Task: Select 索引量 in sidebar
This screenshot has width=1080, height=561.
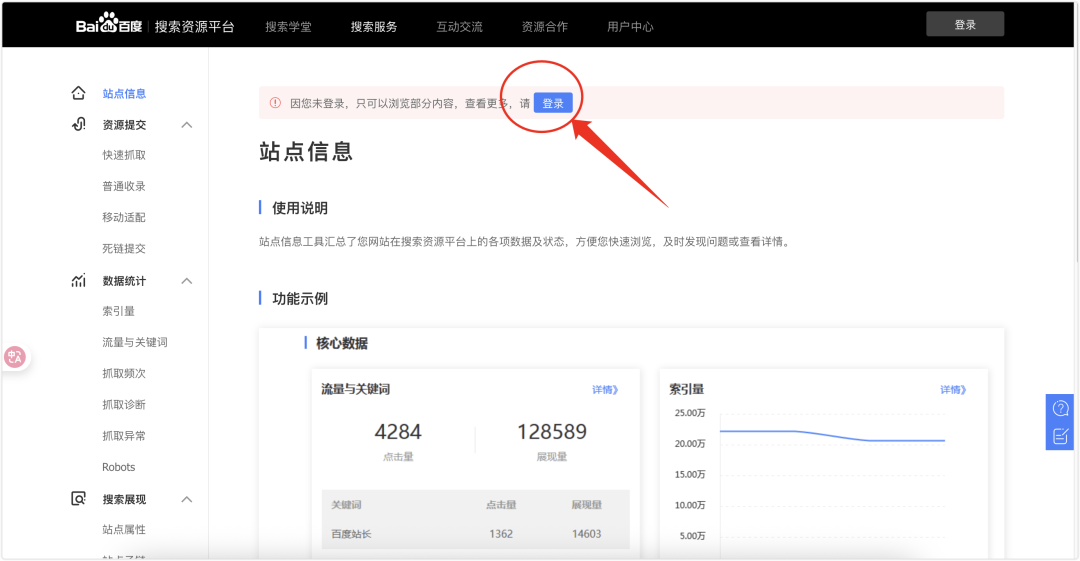Action: pos(118,311)
